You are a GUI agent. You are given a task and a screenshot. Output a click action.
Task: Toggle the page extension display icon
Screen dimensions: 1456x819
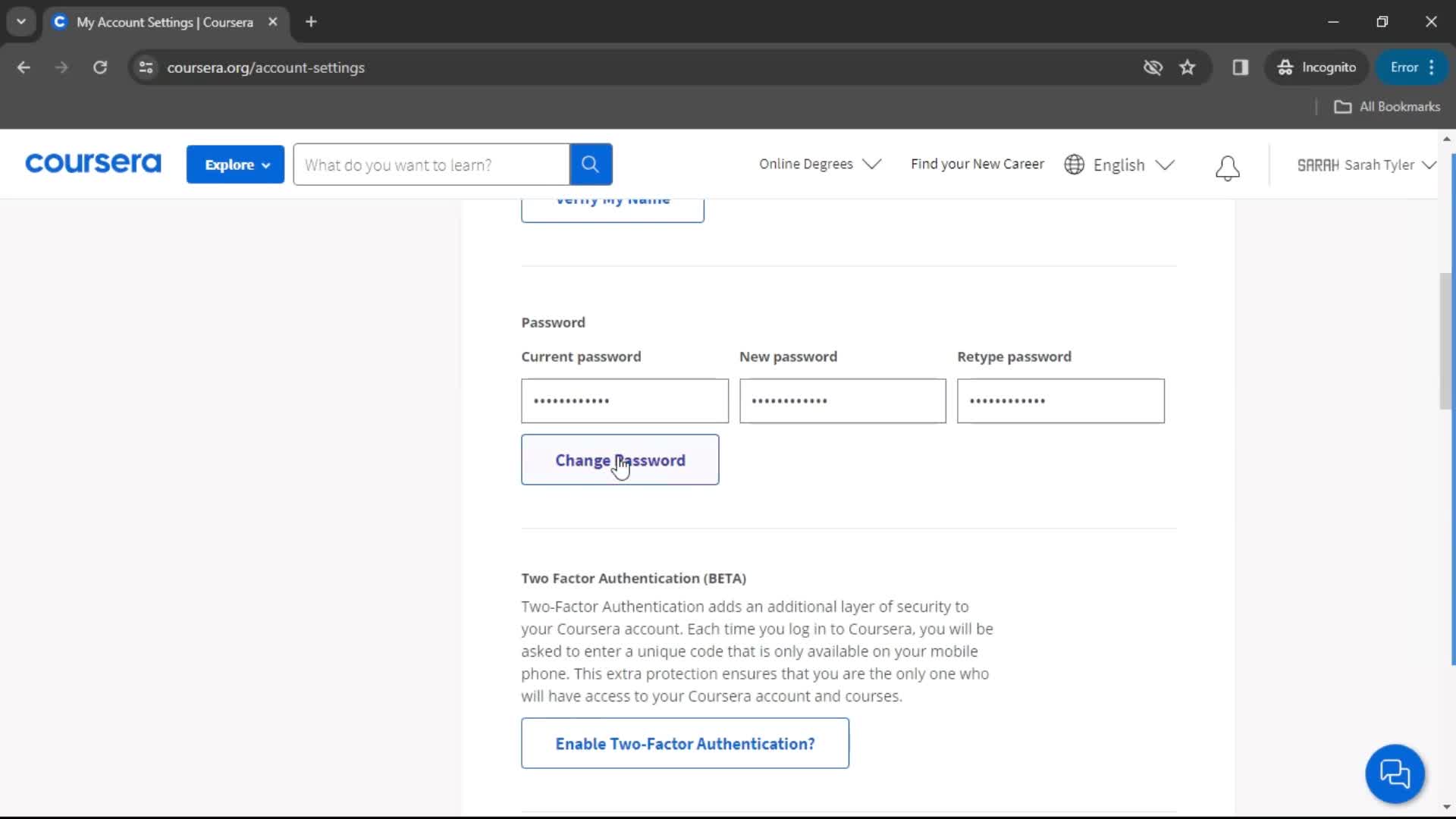[x=1240, y=67]
